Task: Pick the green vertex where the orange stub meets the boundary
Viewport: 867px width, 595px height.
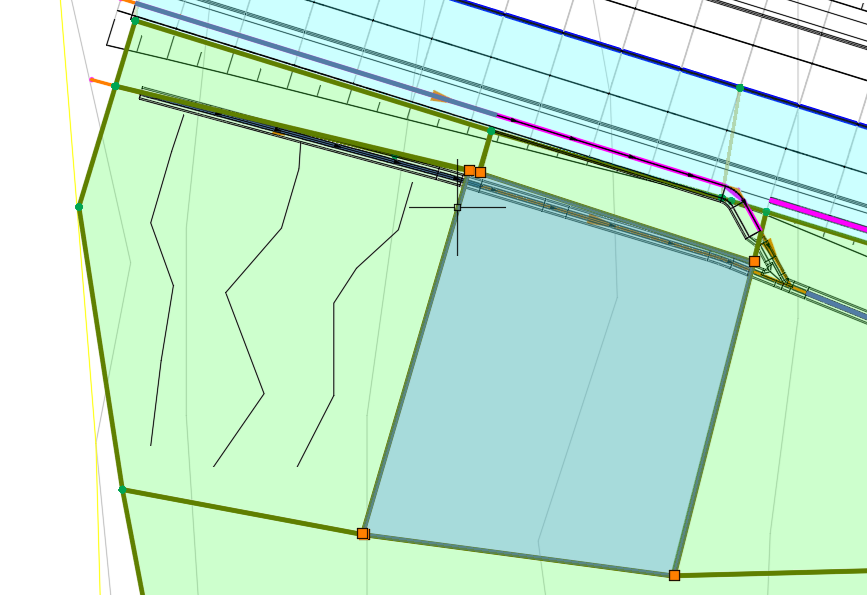Action: [x=115, y=87]
